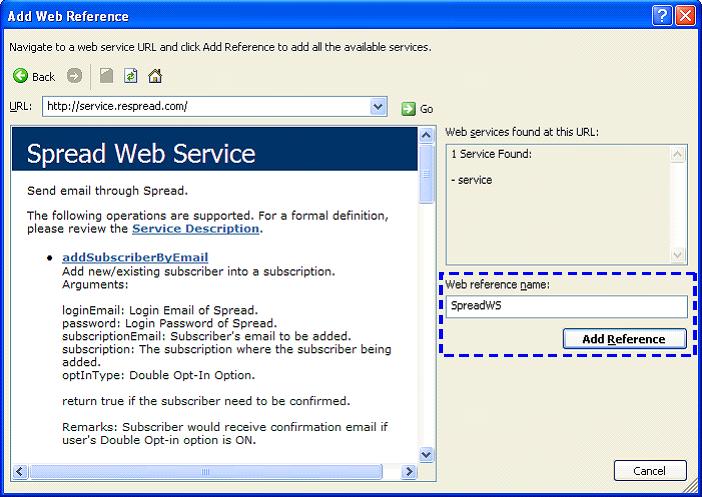Click 'optInType: Double Opt-In Option.' line
Image resolution: width=702 pixels, height=497 pixels.
(x=158, y=375)
